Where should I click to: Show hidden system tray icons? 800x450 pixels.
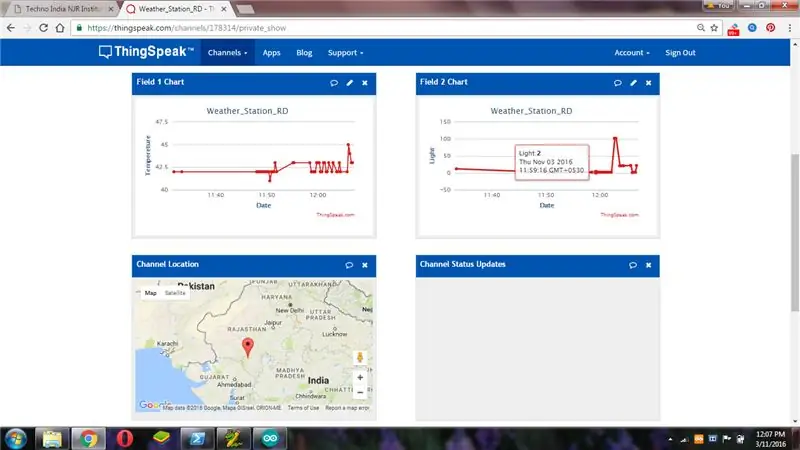coord(670,439)
